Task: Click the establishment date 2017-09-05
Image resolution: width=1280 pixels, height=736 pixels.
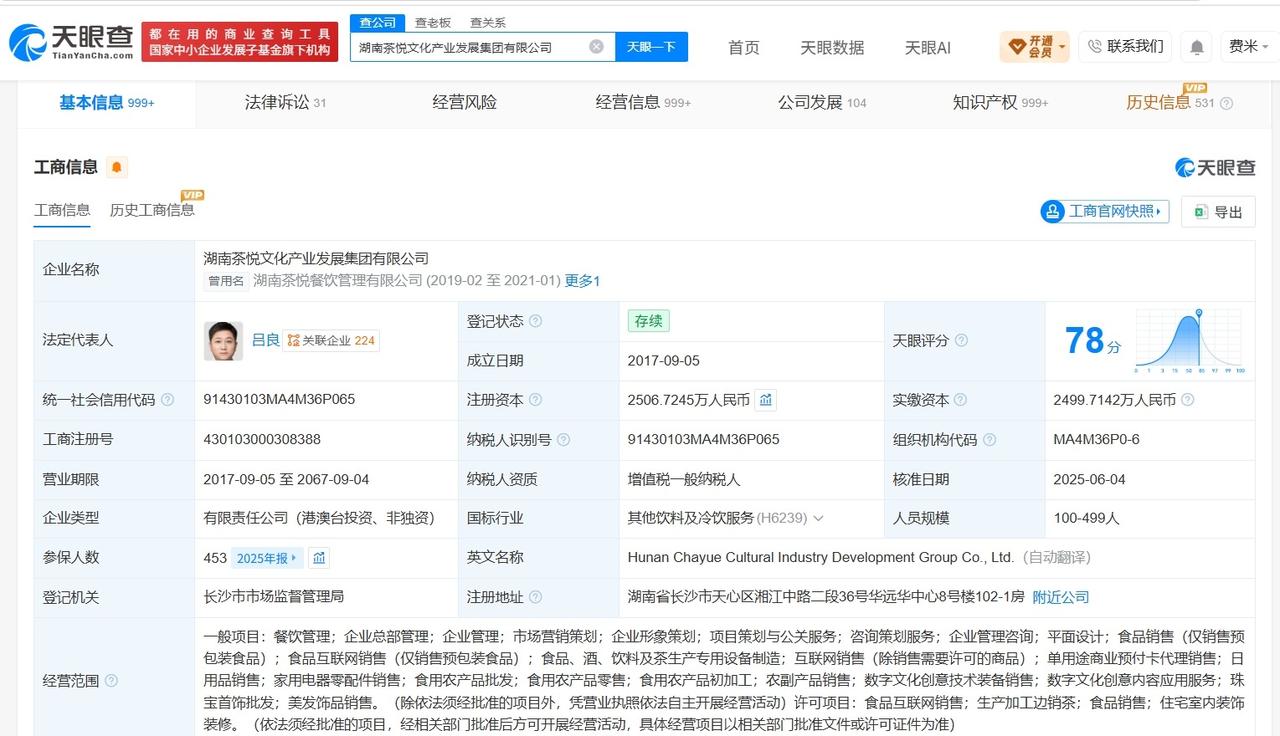Action: point(664,360)
